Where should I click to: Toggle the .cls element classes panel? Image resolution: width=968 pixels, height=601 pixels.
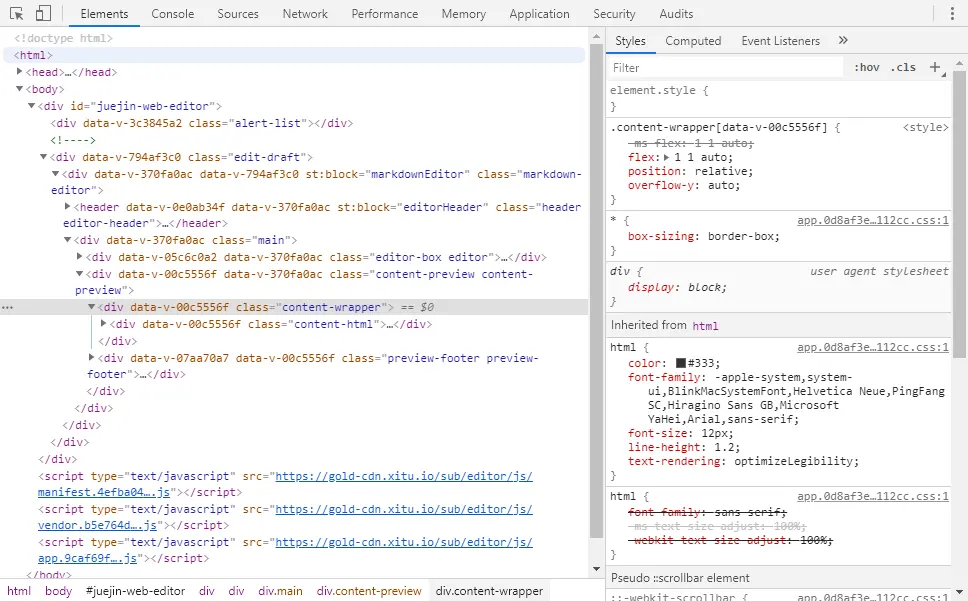pyautogui.click(x=903, y=67)
